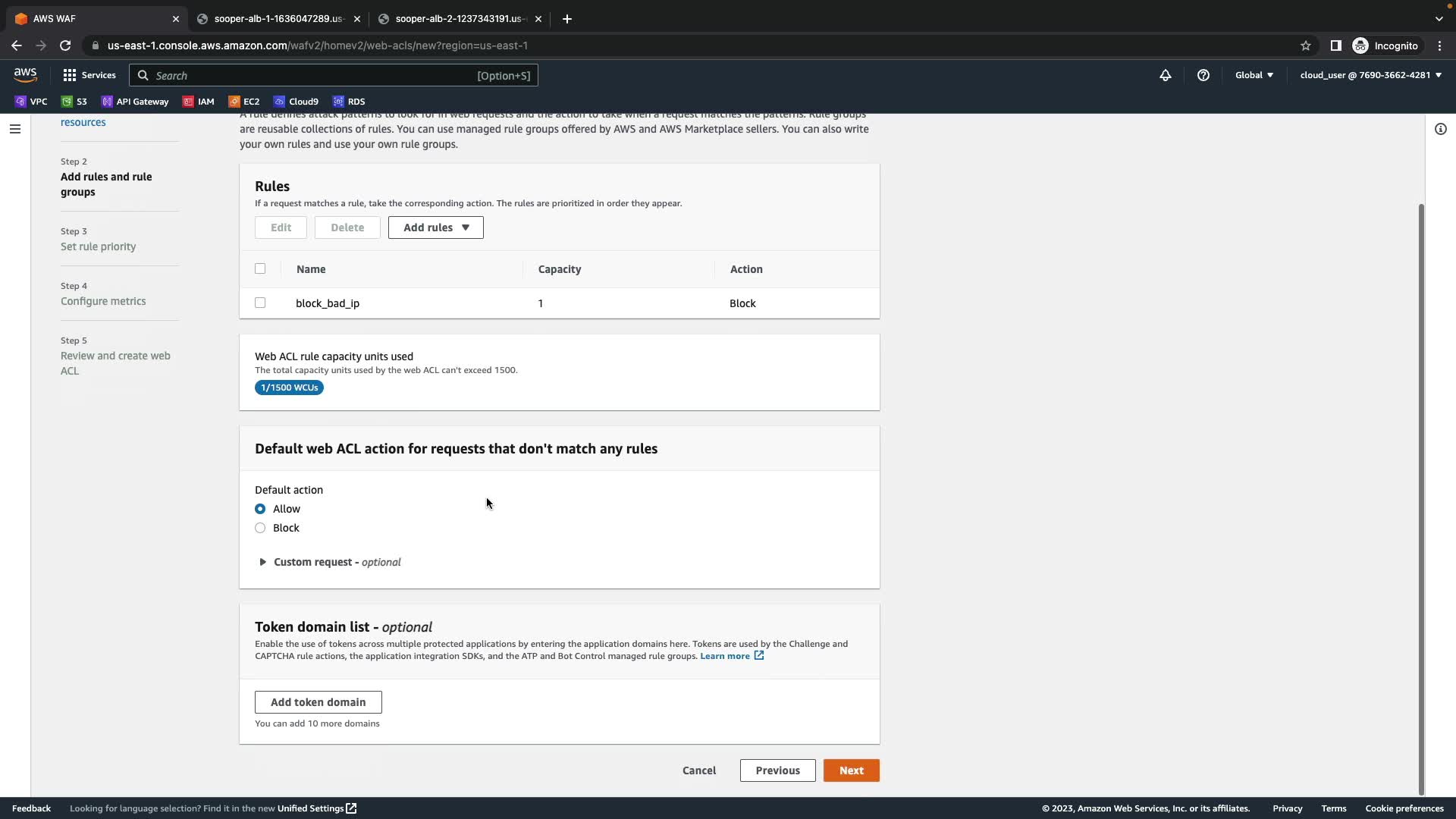The height and width of the screenshot is (819, 1456).
Task: Open the info panel icon at right
Action: coord(1440,129)
